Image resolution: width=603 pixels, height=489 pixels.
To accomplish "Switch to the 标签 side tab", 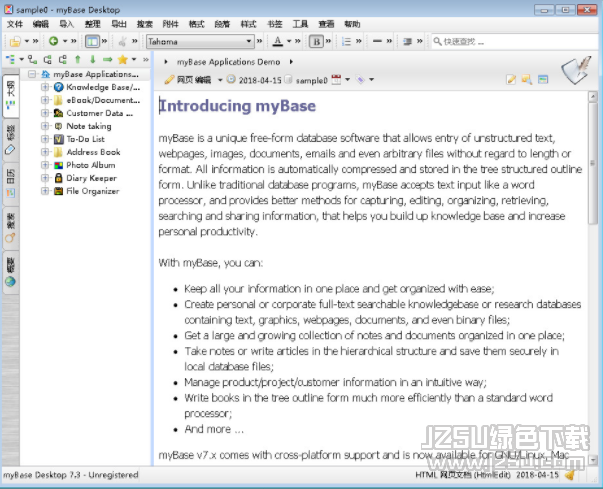I will point(10,140).
